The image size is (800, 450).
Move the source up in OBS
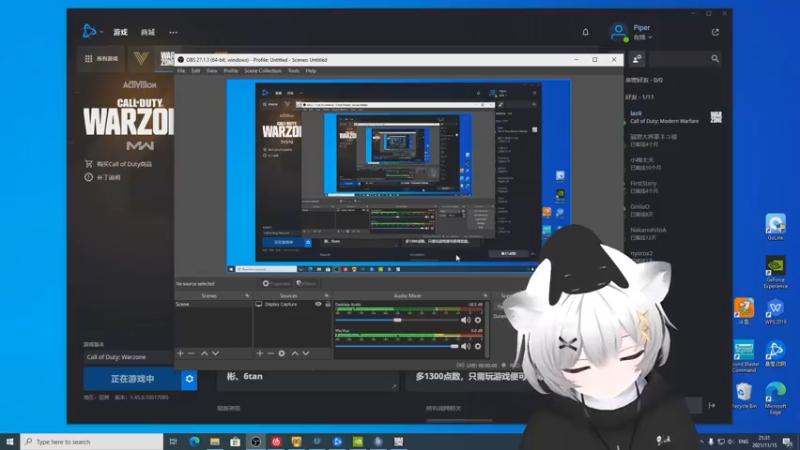[294, 353]
